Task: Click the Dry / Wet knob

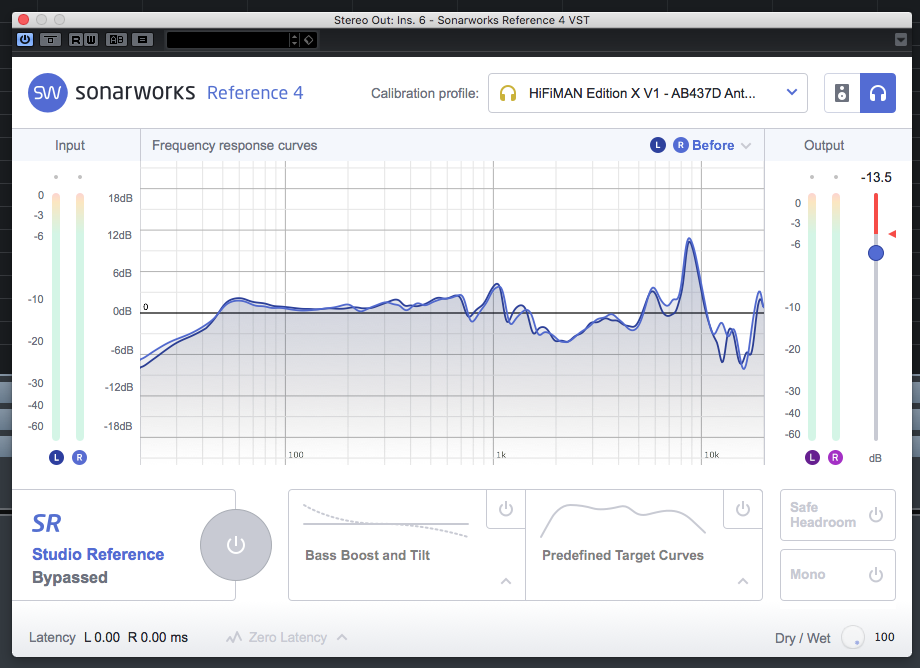Action: (x=853, y=637)
